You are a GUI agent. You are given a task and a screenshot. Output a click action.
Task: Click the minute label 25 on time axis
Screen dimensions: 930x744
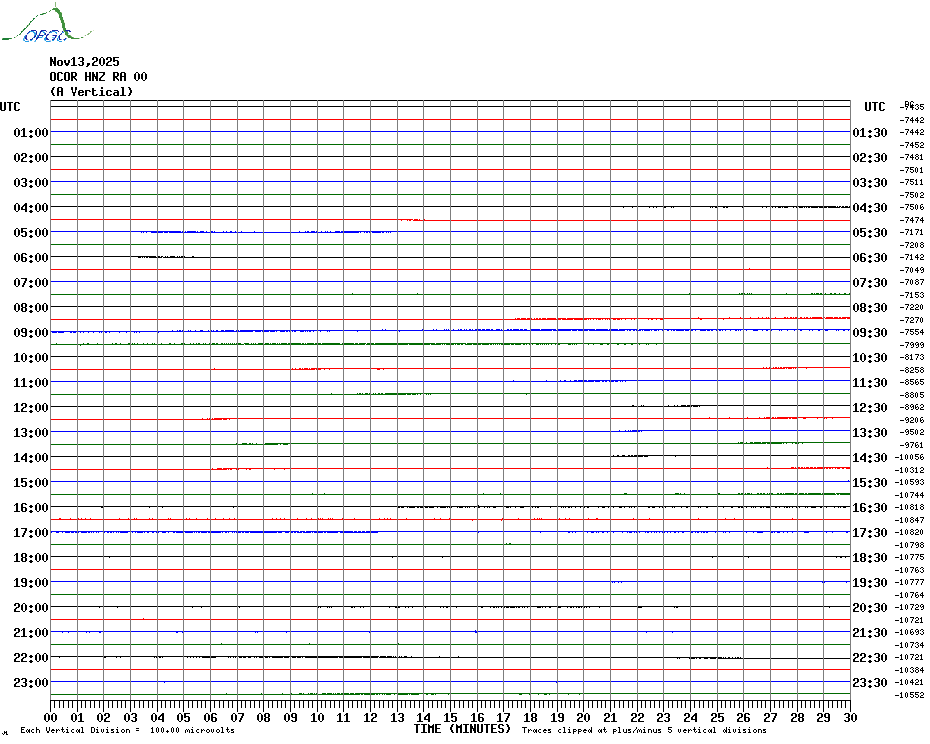click(717, 718)
